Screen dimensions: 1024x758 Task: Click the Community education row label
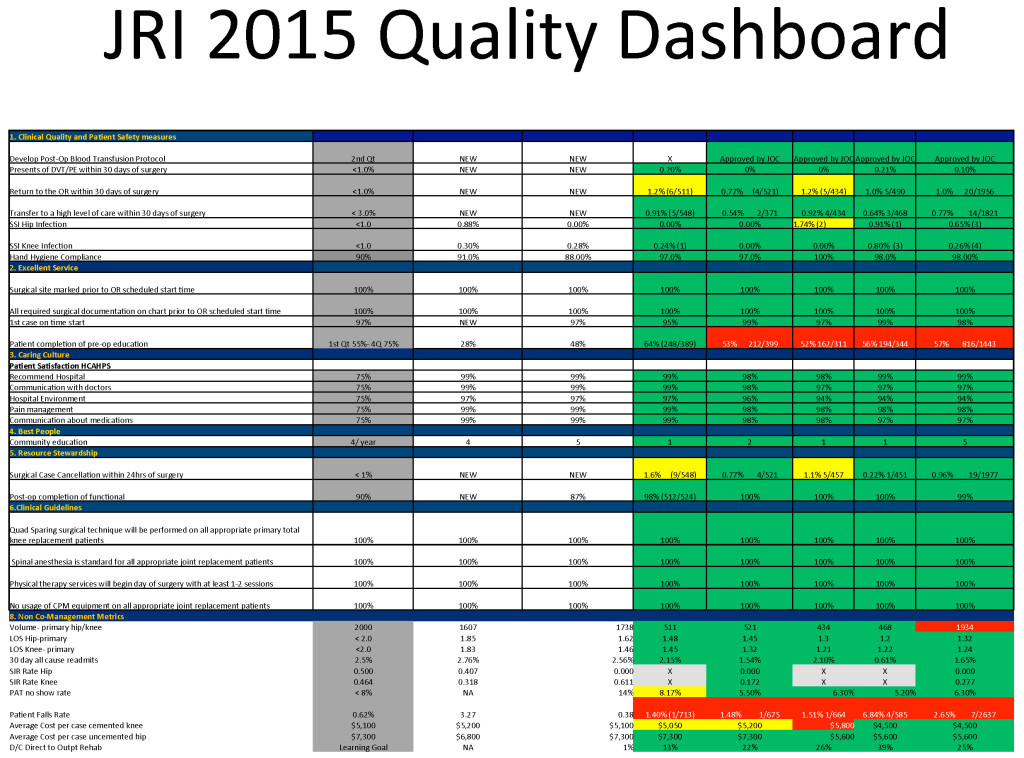coord(47,441)
